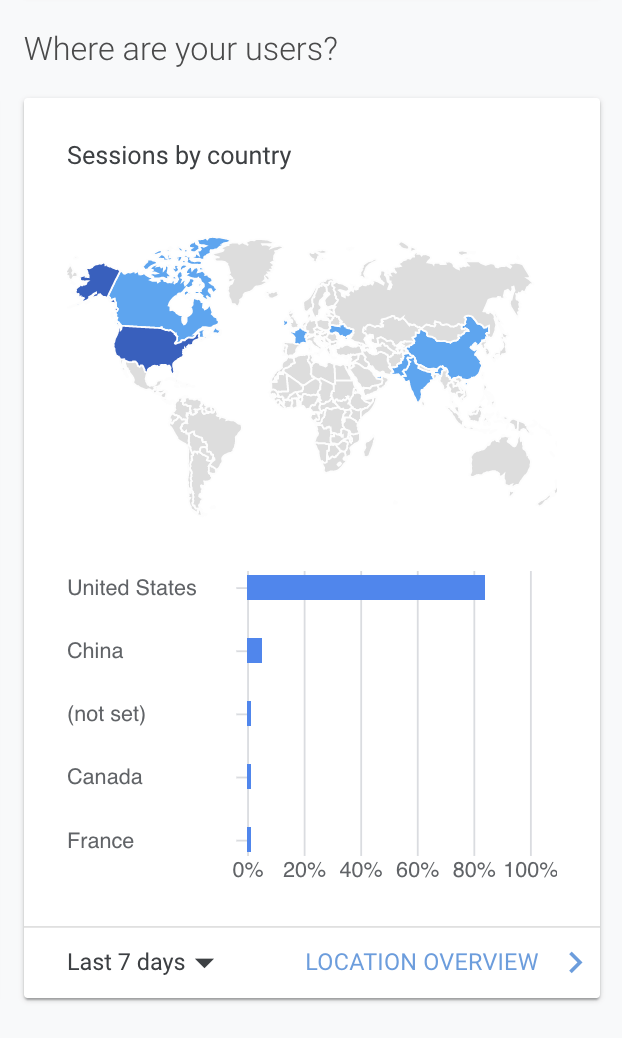Click the France country label
This screenshot has height=1038, width=622.
click(x=100, y=840)
